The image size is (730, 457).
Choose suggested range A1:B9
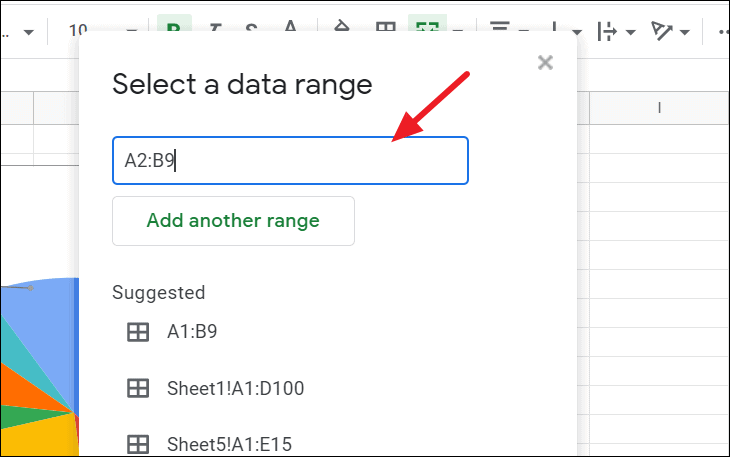(x=192, y=331)
